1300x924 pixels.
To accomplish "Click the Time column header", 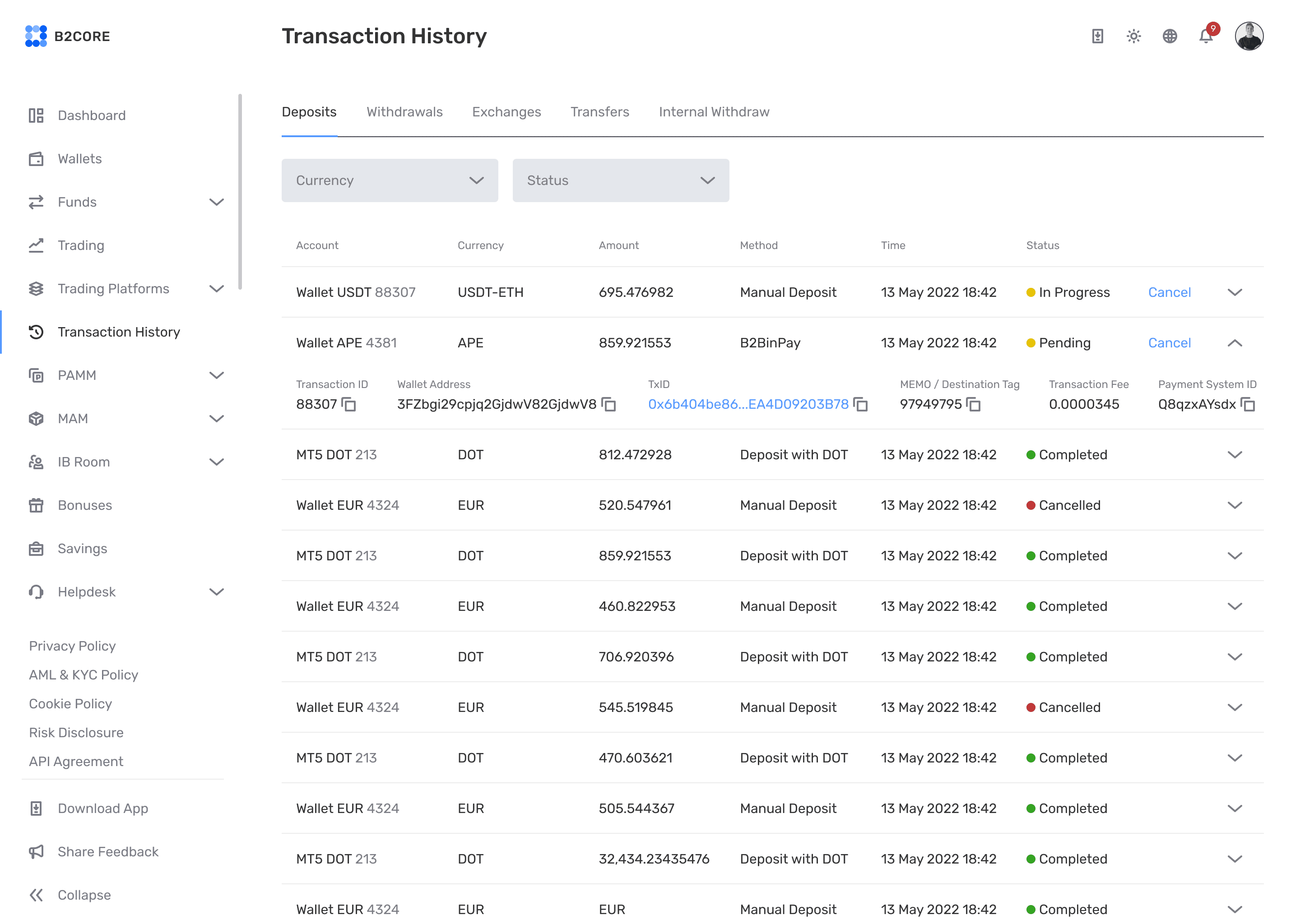I will tap(893, 246).
